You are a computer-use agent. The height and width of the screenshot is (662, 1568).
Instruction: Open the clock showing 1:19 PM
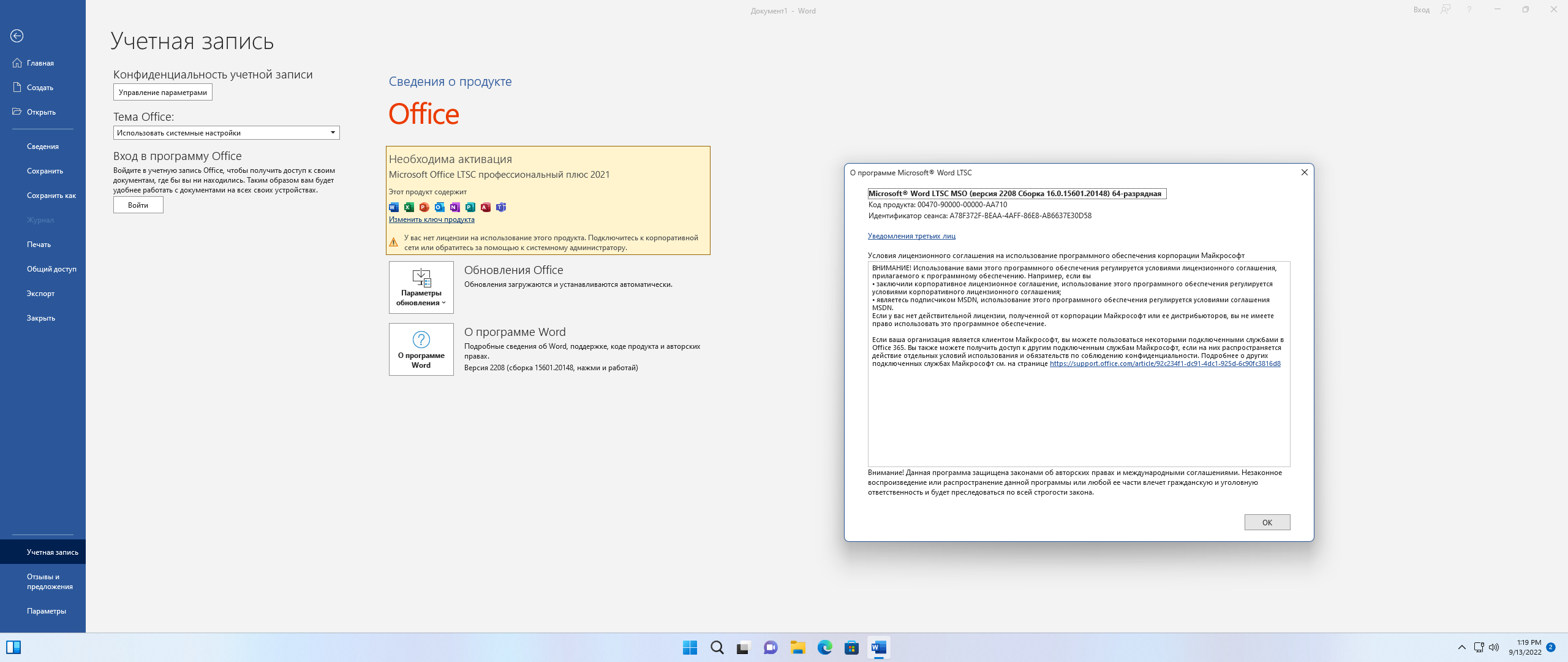pos(1525,647)
